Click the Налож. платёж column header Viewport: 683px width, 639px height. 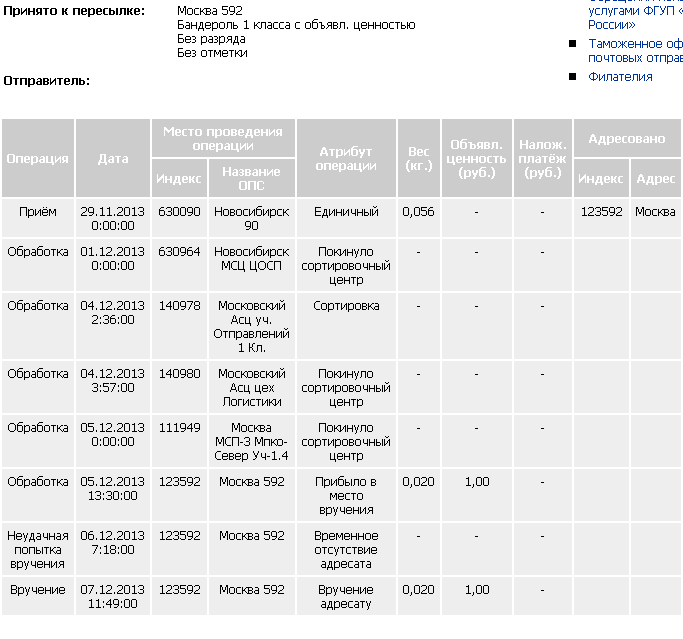tap(543, 158)
